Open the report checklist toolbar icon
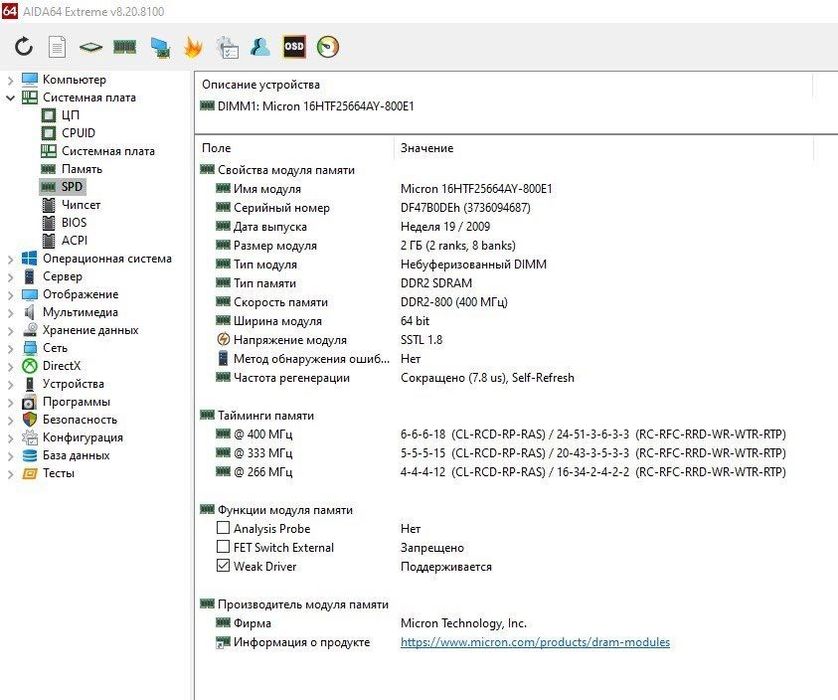This screenshot has height=700, width=838. (227, 48)
